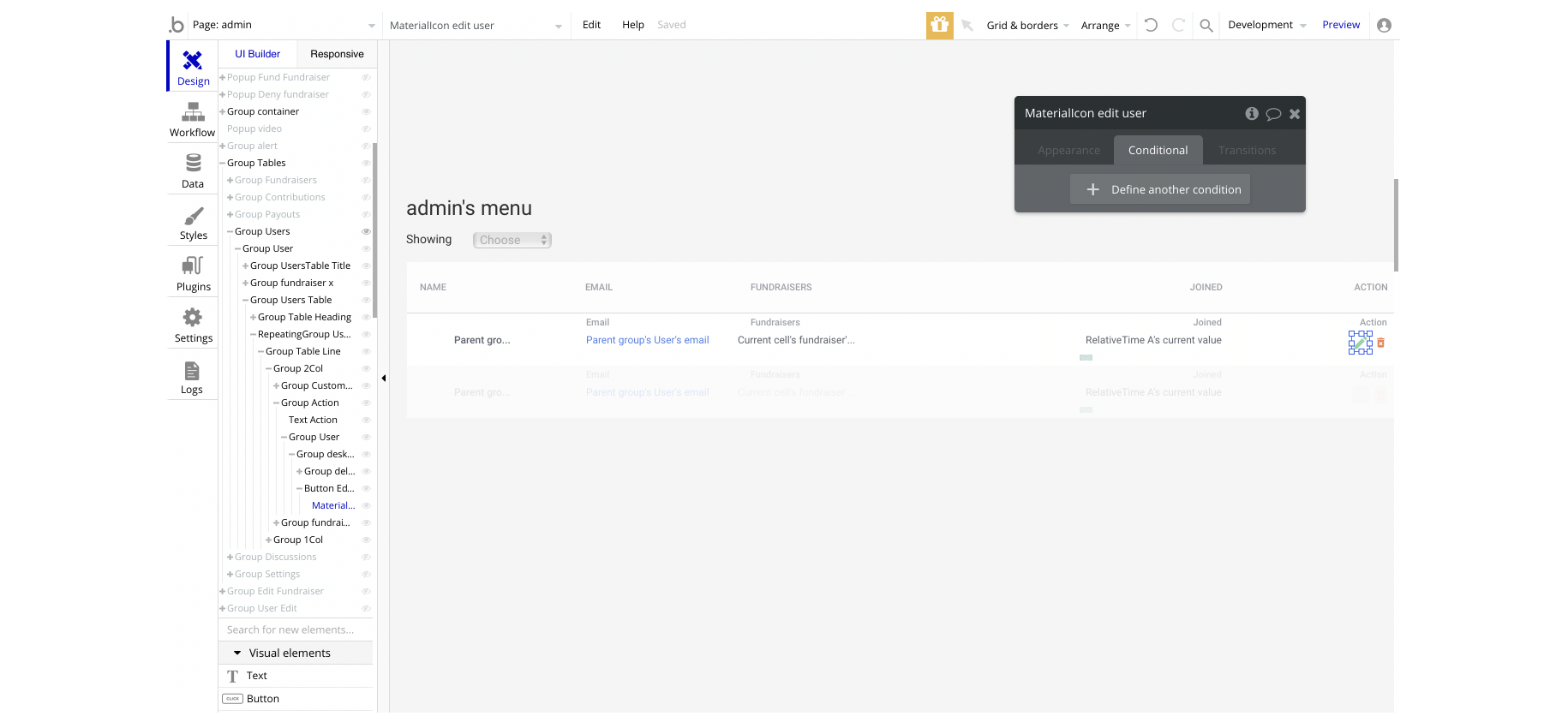Click the gift icon in top bar
The height and width of the screenshot is (716, 1568).
[940, 26]
